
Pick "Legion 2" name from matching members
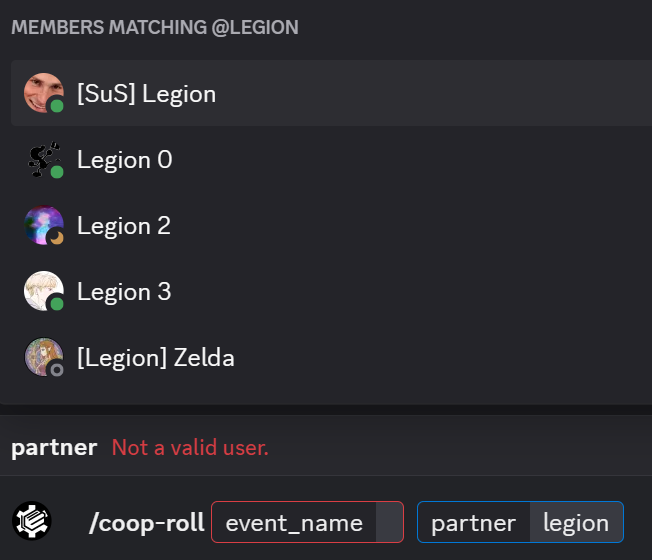pos(124,226)
